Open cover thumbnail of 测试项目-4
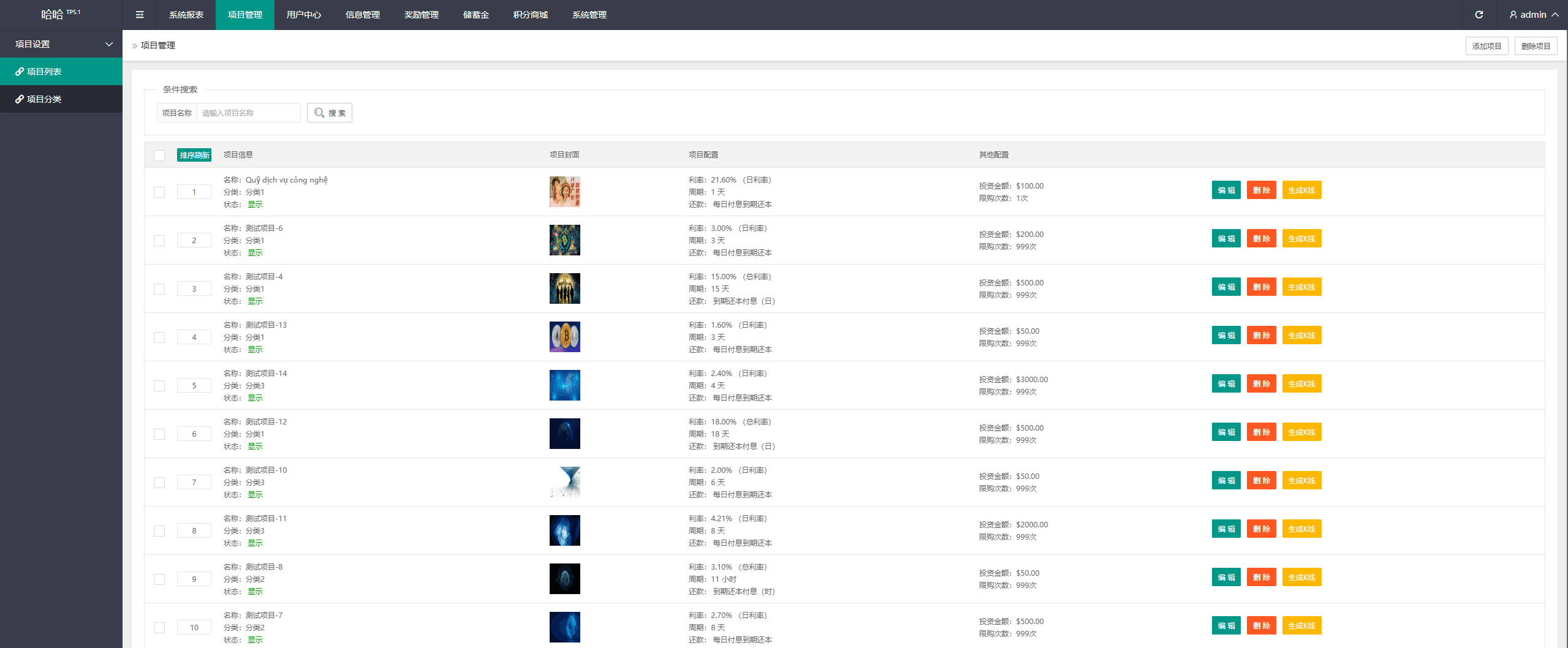 point(565,288)
